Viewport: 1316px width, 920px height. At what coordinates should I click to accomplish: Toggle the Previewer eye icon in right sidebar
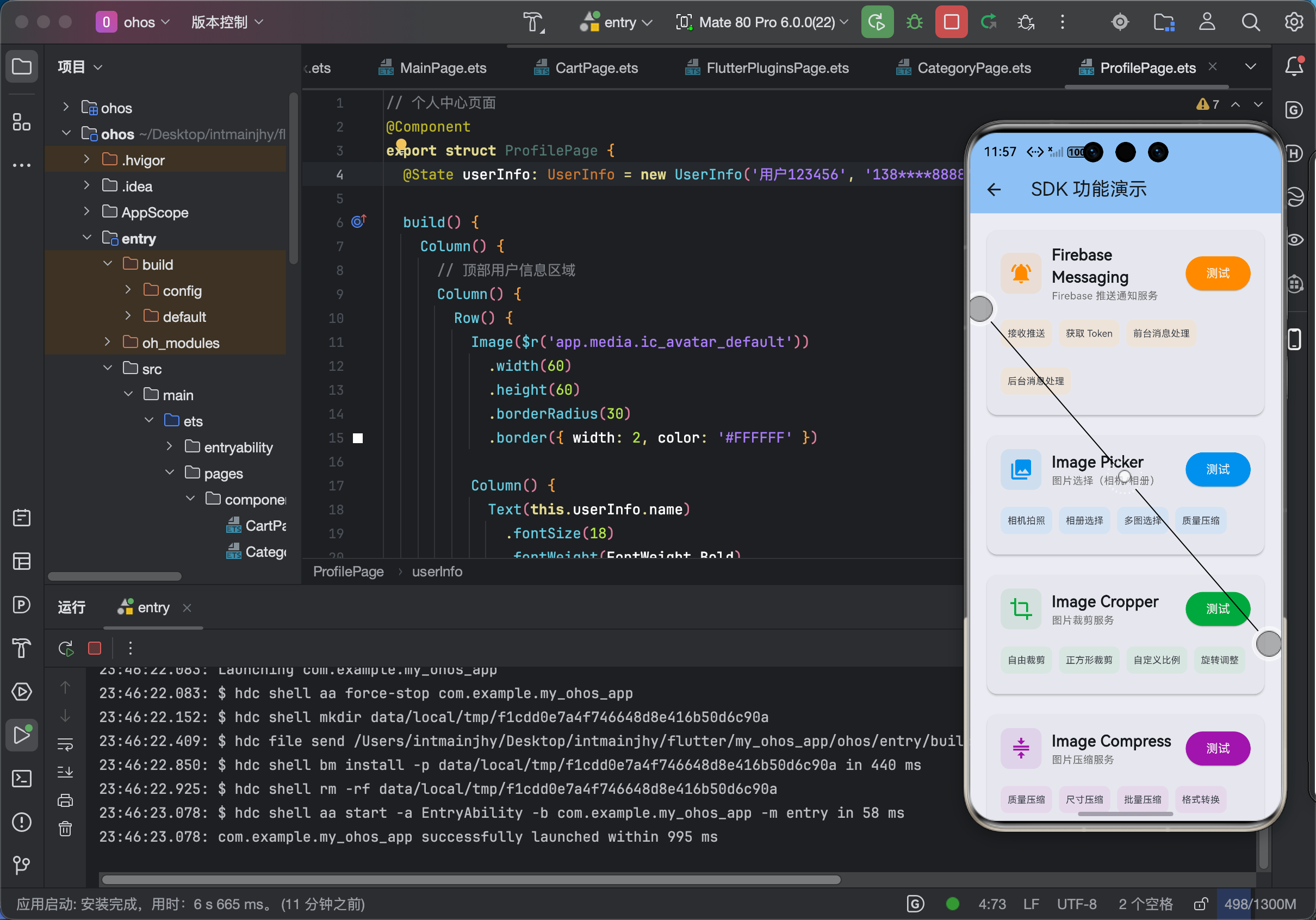pos(1295,240)
